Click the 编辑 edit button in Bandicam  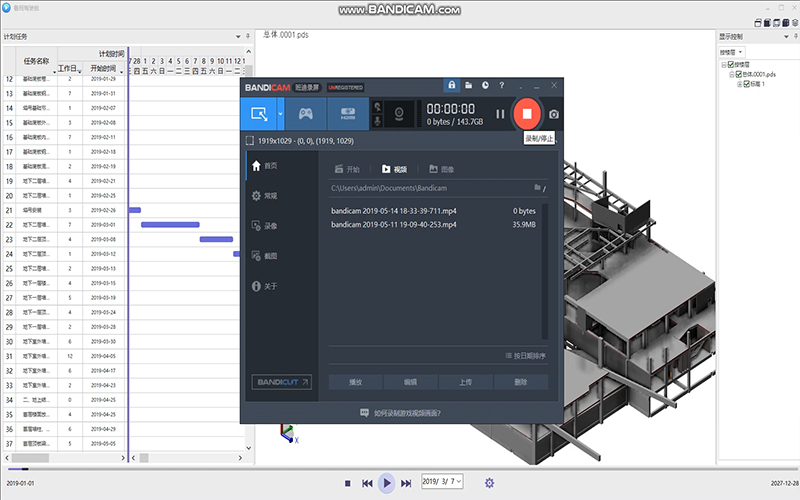click(410, 382)
